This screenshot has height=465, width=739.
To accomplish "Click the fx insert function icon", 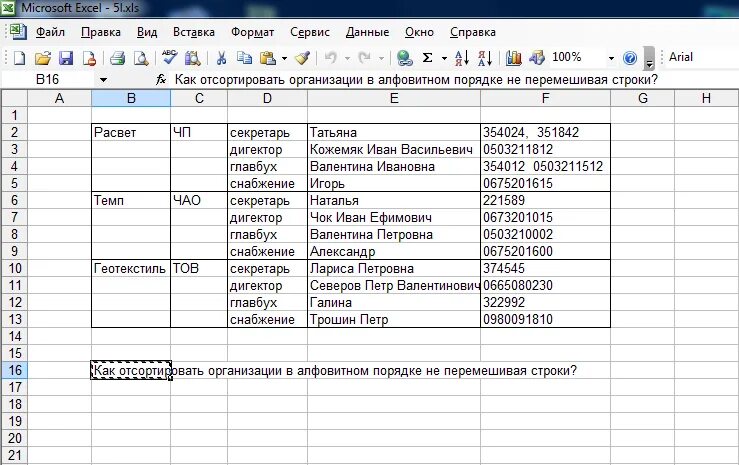I will (161, 79).
